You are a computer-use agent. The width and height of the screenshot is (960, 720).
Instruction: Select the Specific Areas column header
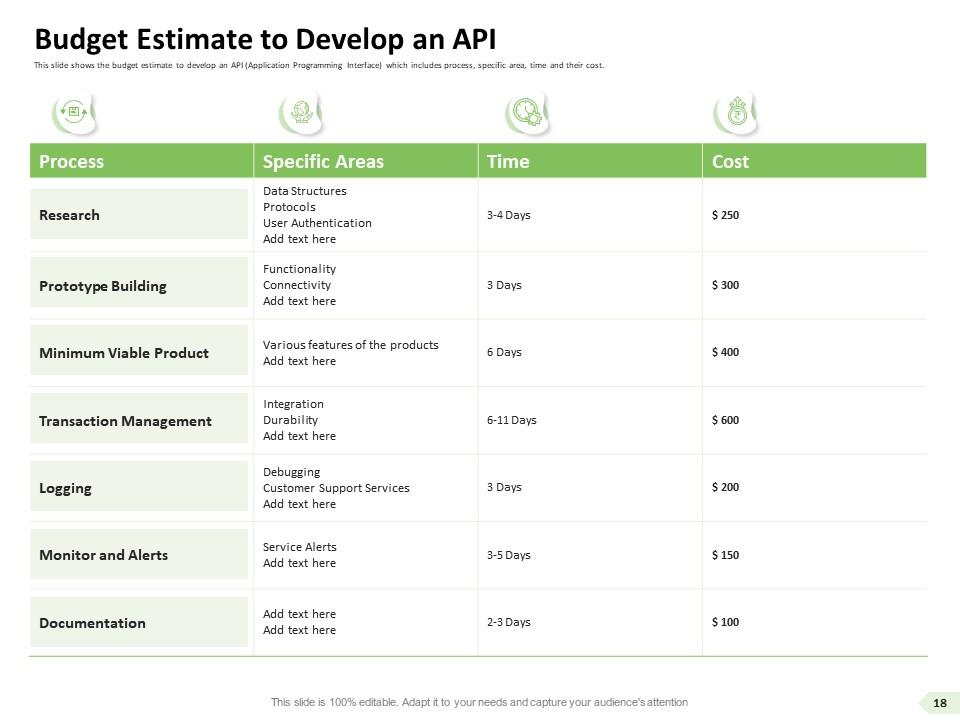(323, 161)
